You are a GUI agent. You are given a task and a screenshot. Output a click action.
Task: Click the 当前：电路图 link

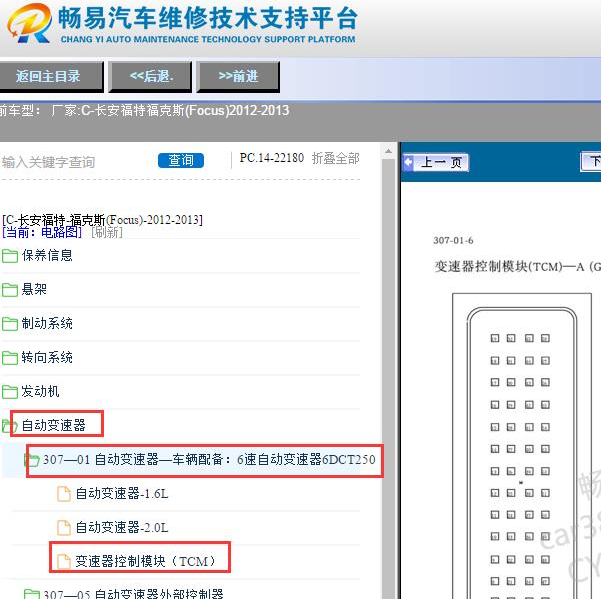click(x=42, y=232)
